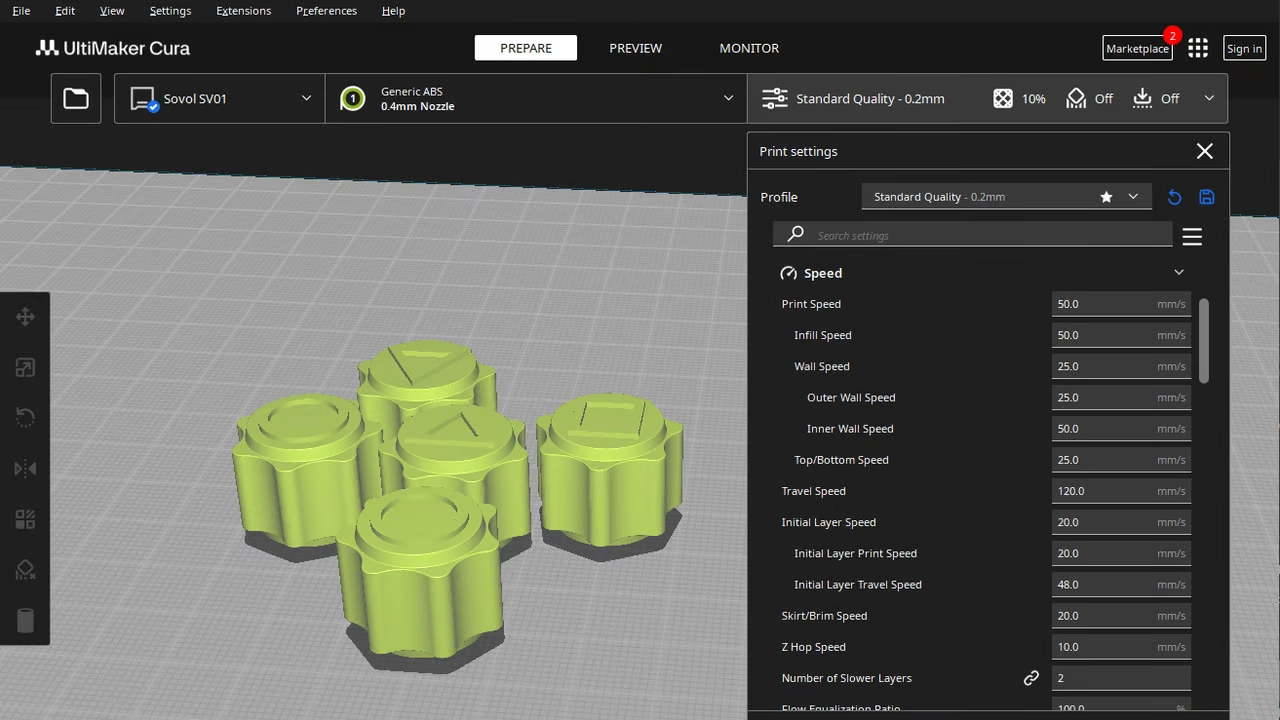
Task: Open file using the folder icon
Action: pos(76,98)
